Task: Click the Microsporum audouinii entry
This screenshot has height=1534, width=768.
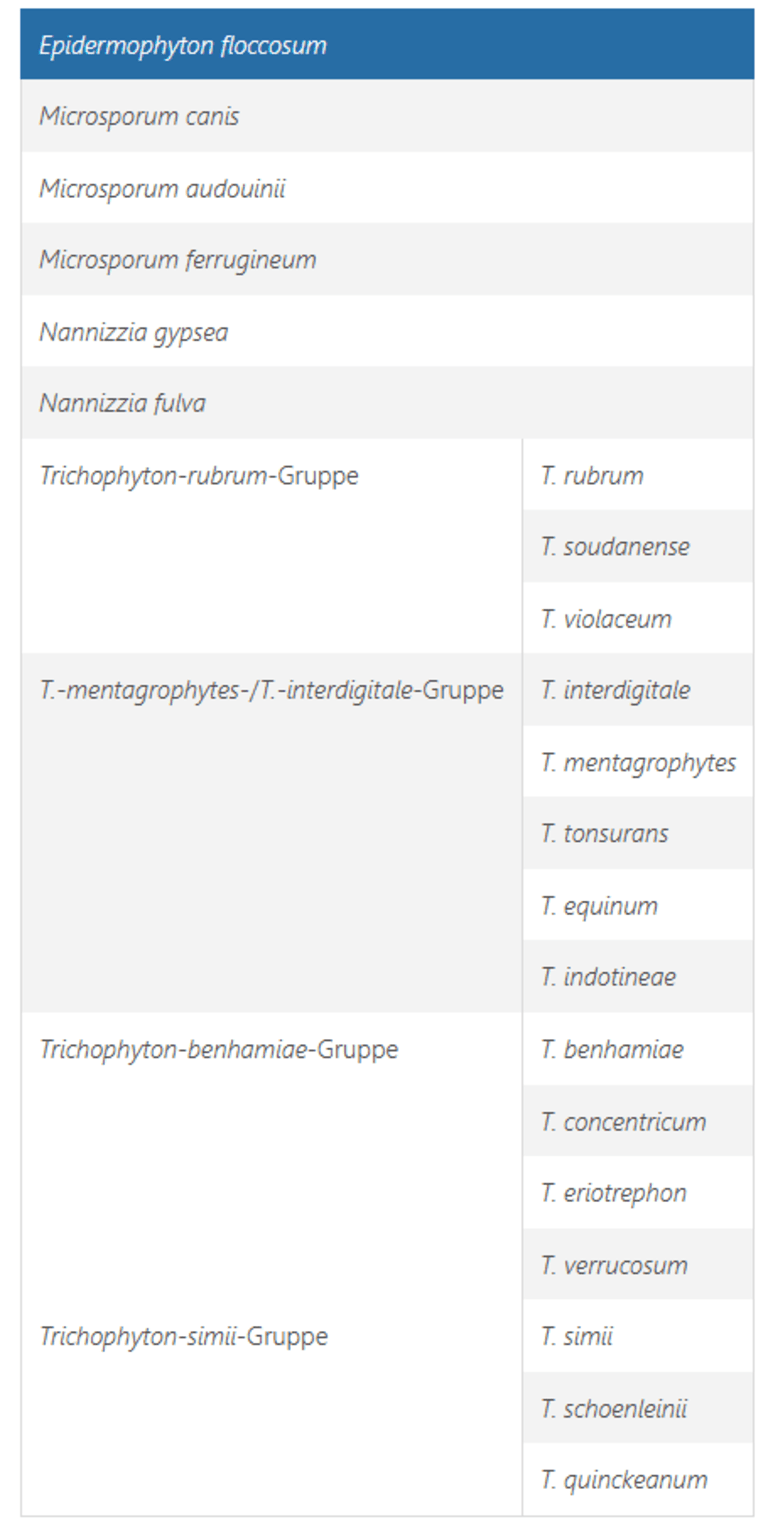Action: coord(162,188)
